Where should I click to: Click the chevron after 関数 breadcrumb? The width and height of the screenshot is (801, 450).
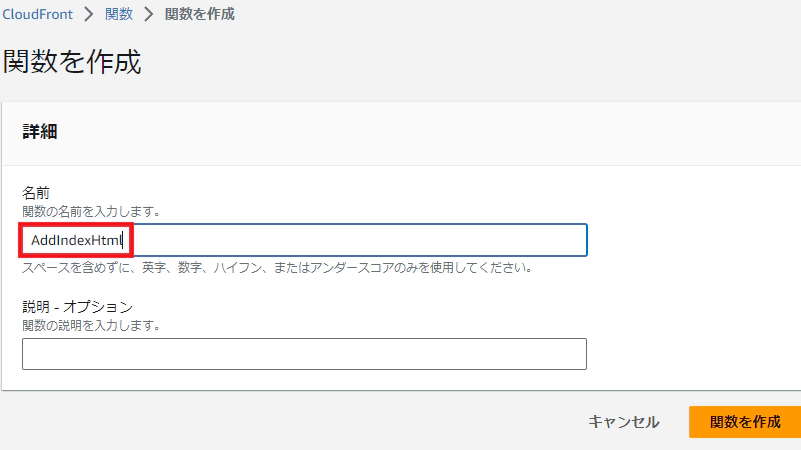tap(149, 15)
